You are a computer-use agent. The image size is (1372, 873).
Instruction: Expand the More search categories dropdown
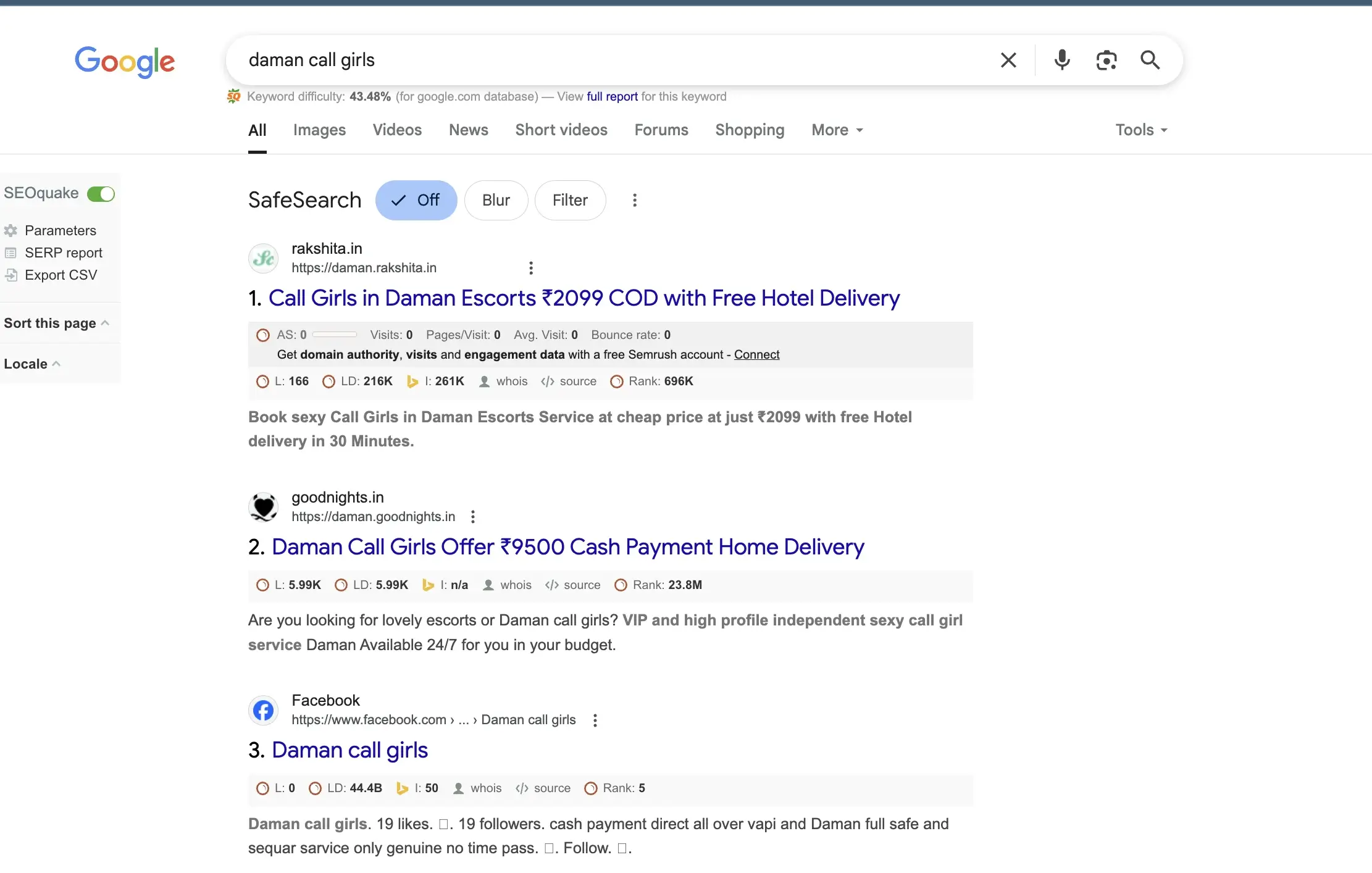[836, 130]
